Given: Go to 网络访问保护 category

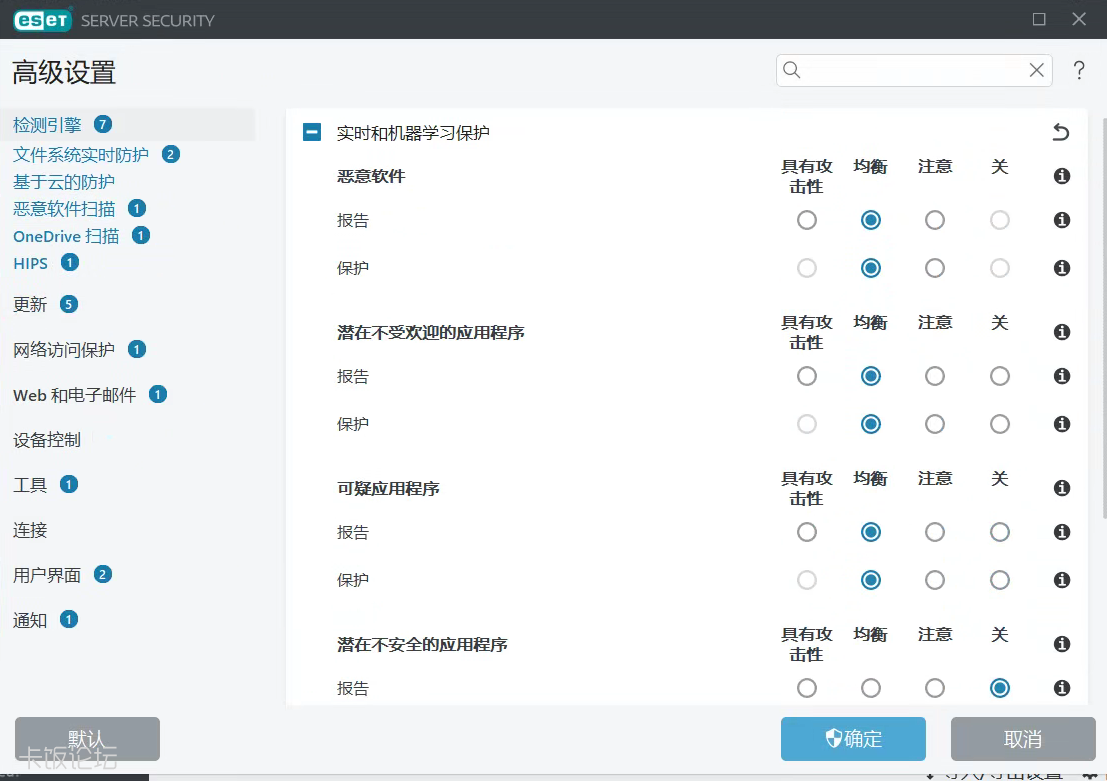Looking at the screenshot, I should click(64, 350).
